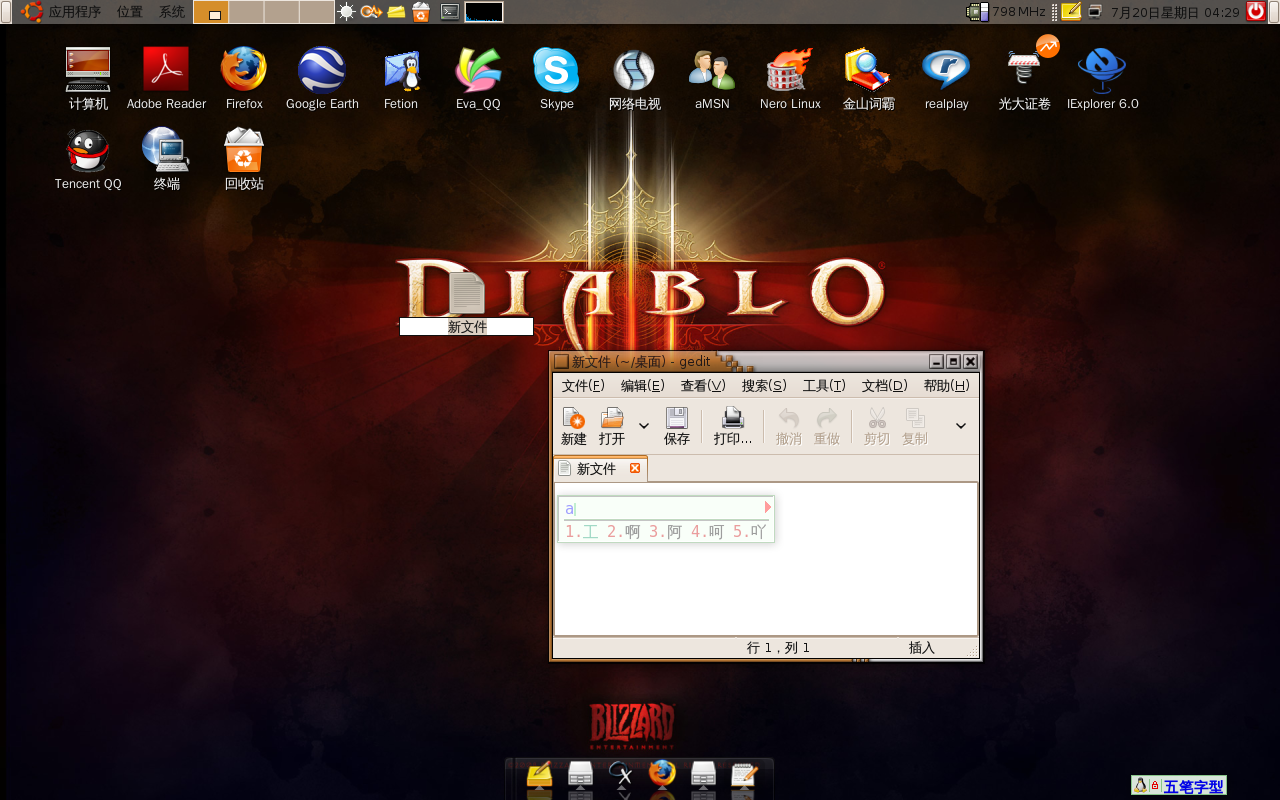This screenshot has height=800, width=1280.
Task: Choose candidate 4 呵 in input popup
Action: pos(708,532)
